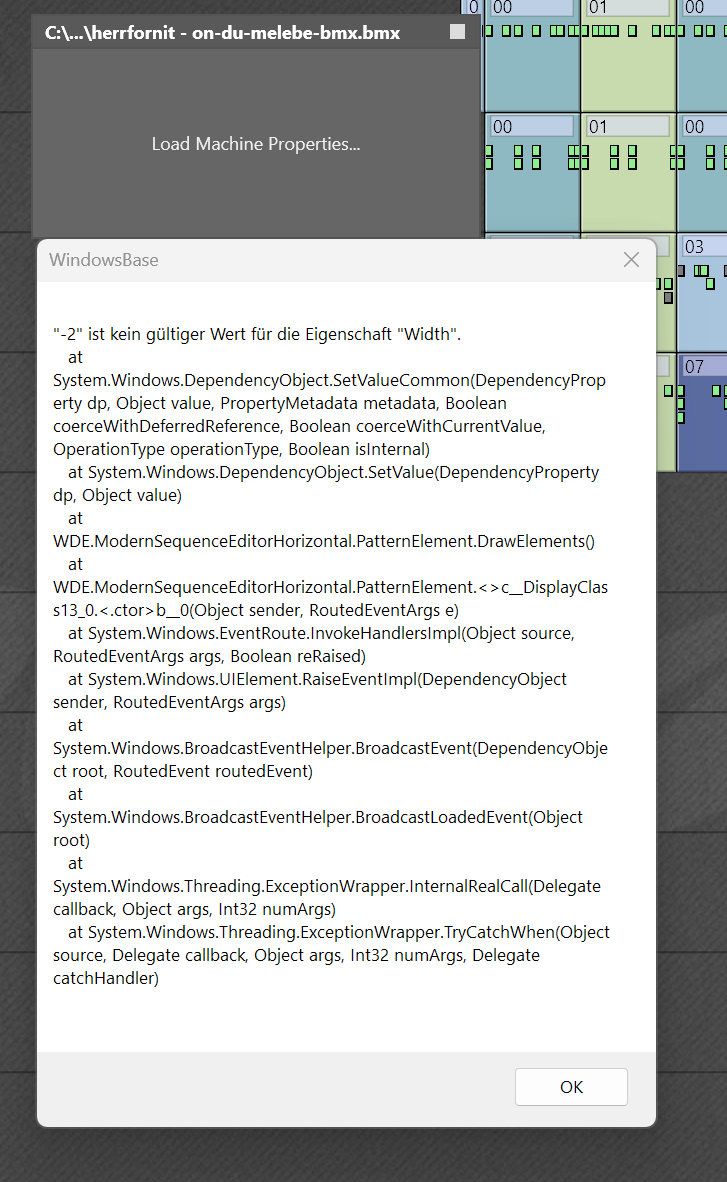Screen dimensions: 727x1182
Task: Click the herrfornit on-du-melebe-bmx.bmx title bar
Action: pyautogui.click(x=256, y=32)
